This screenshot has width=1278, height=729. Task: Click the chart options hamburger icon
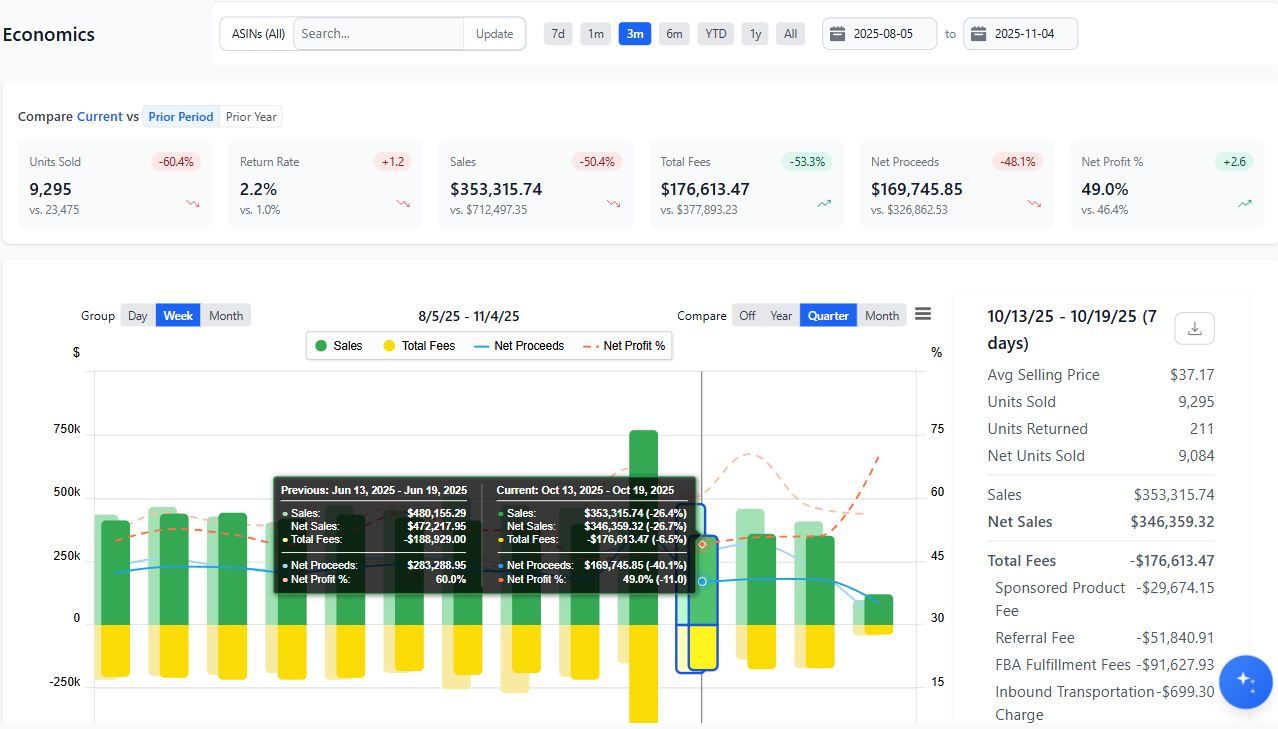[x=922, y=313]
